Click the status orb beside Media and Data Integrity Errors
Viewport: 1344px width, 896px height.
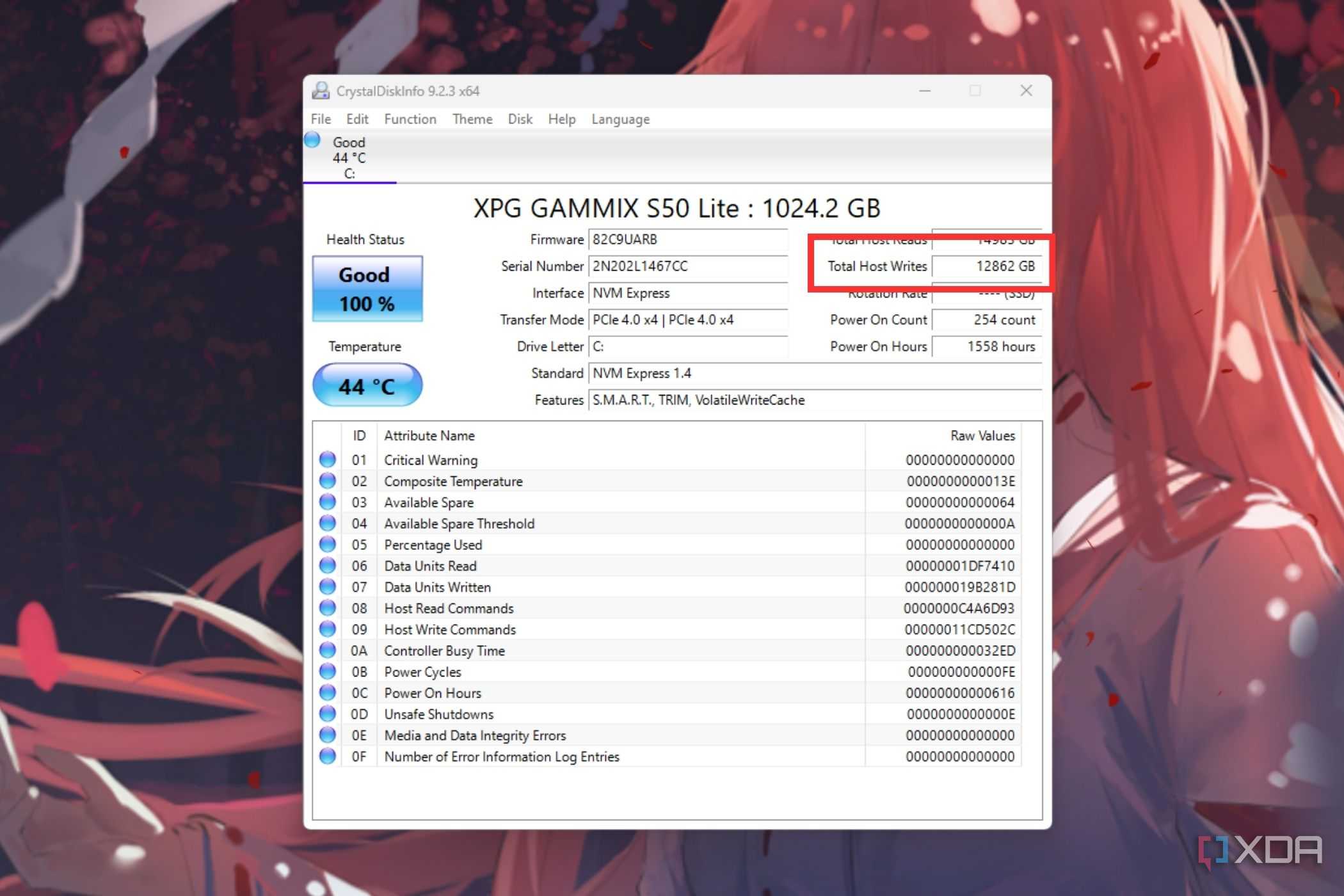[328, 735]
